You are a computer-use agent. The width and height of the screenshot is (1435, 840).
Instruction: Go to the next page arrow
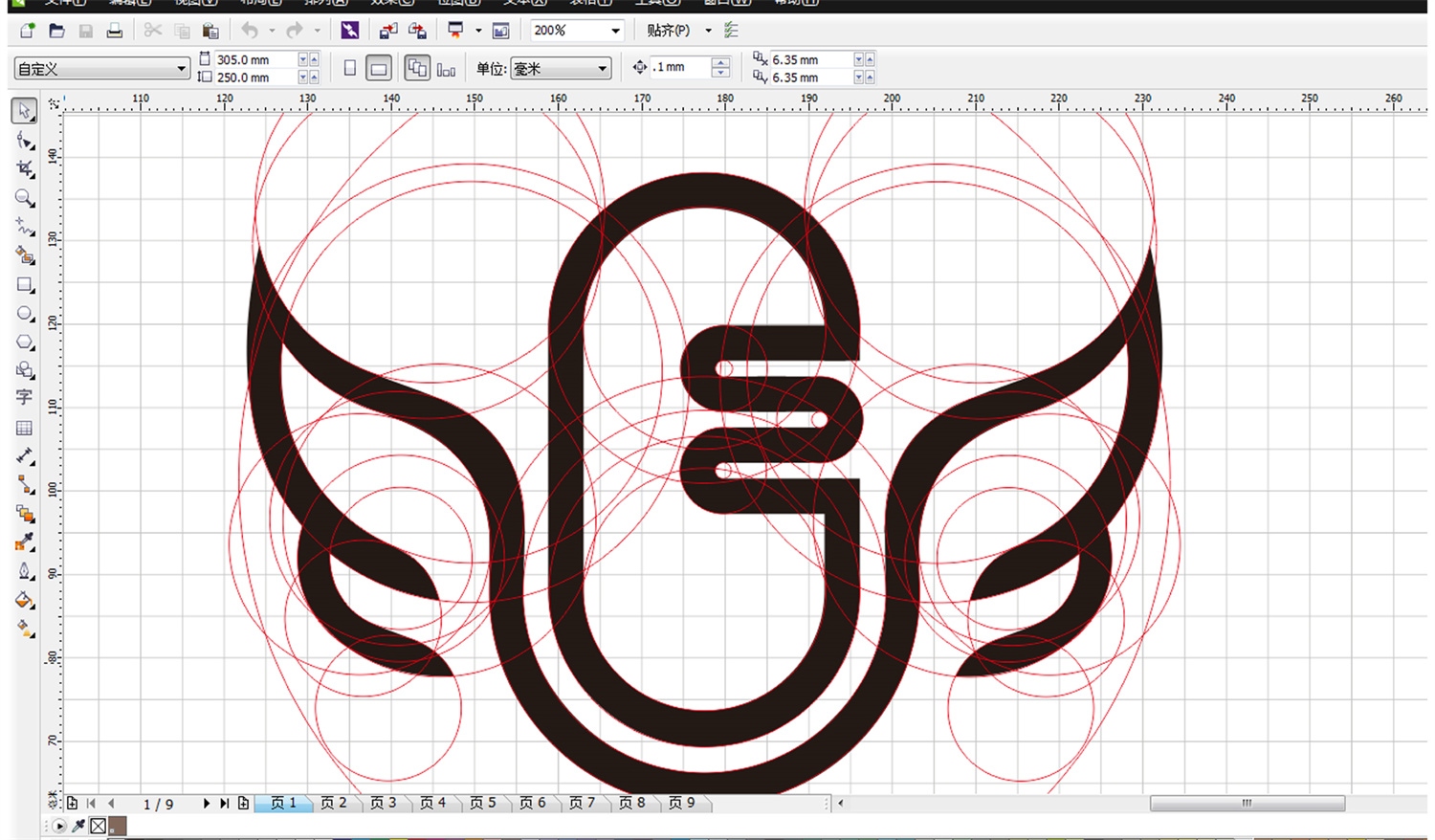[x=206, y=804]
